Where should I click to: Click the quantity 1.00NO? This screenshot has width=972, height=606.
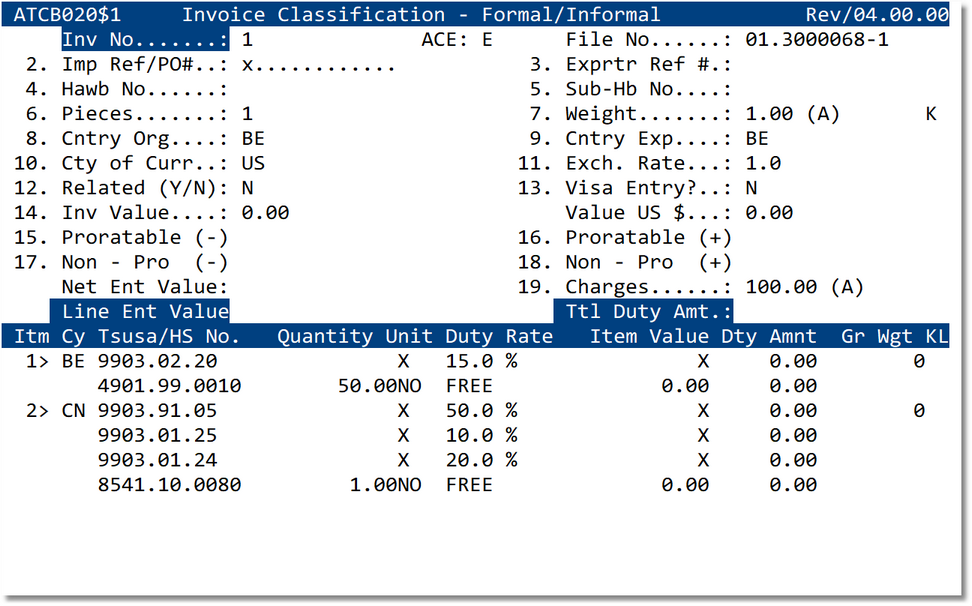(386, 485)
